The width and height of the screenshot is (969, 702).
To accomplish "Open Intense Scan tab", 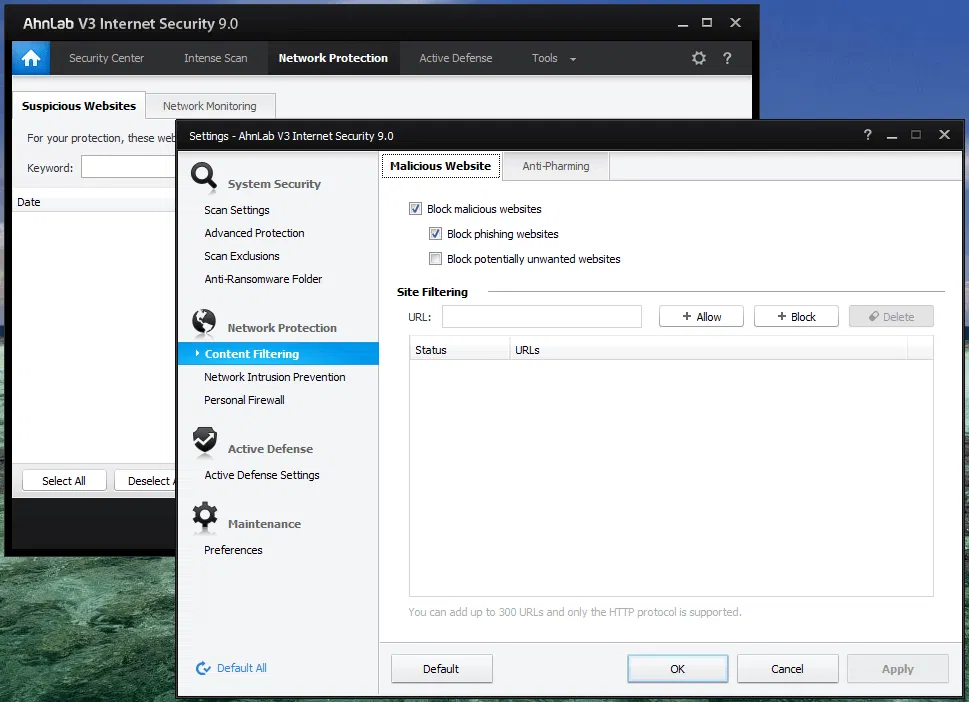I will click(216, 58).
